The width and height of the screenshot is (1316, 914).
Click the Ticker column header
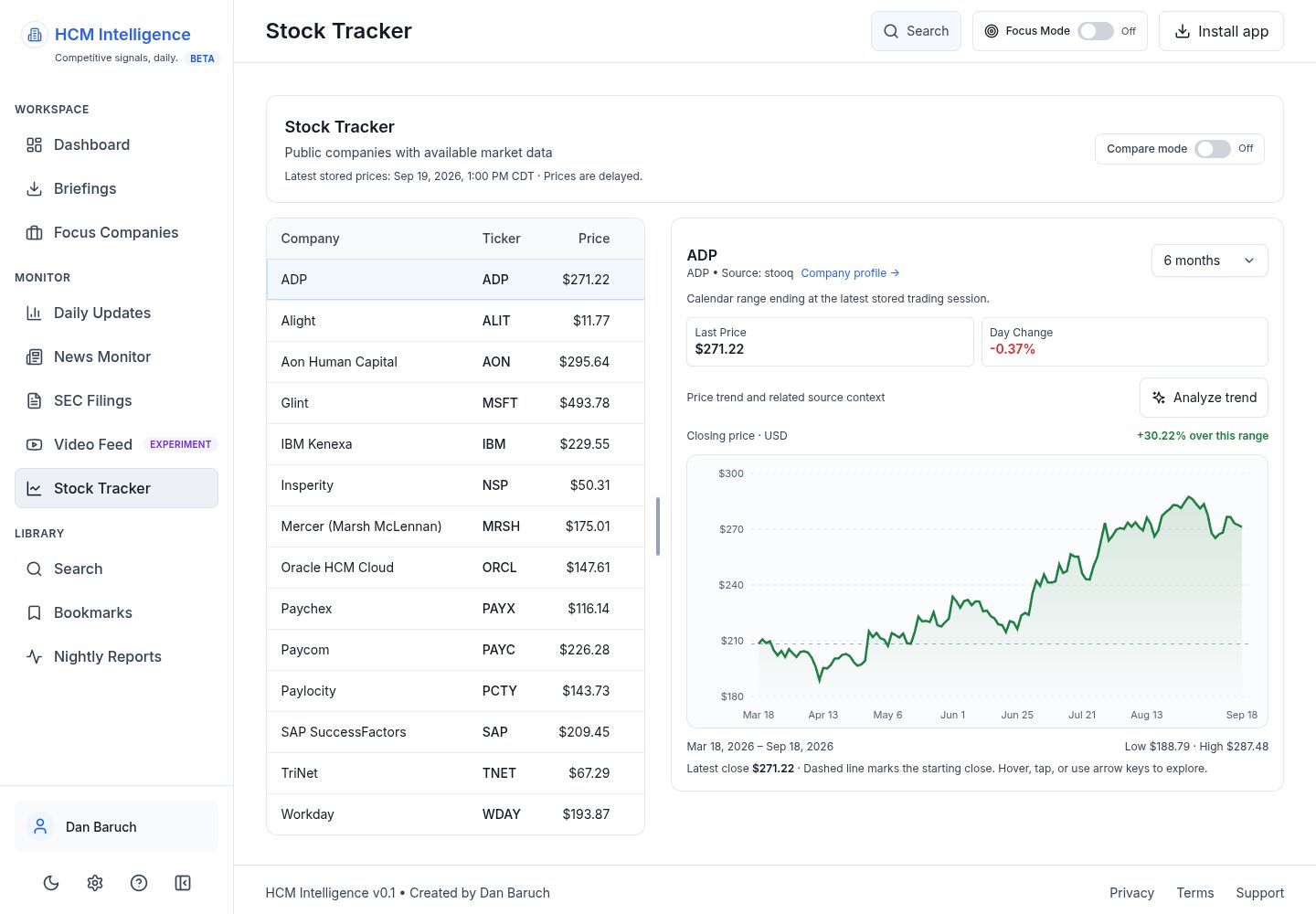[501, 239]
